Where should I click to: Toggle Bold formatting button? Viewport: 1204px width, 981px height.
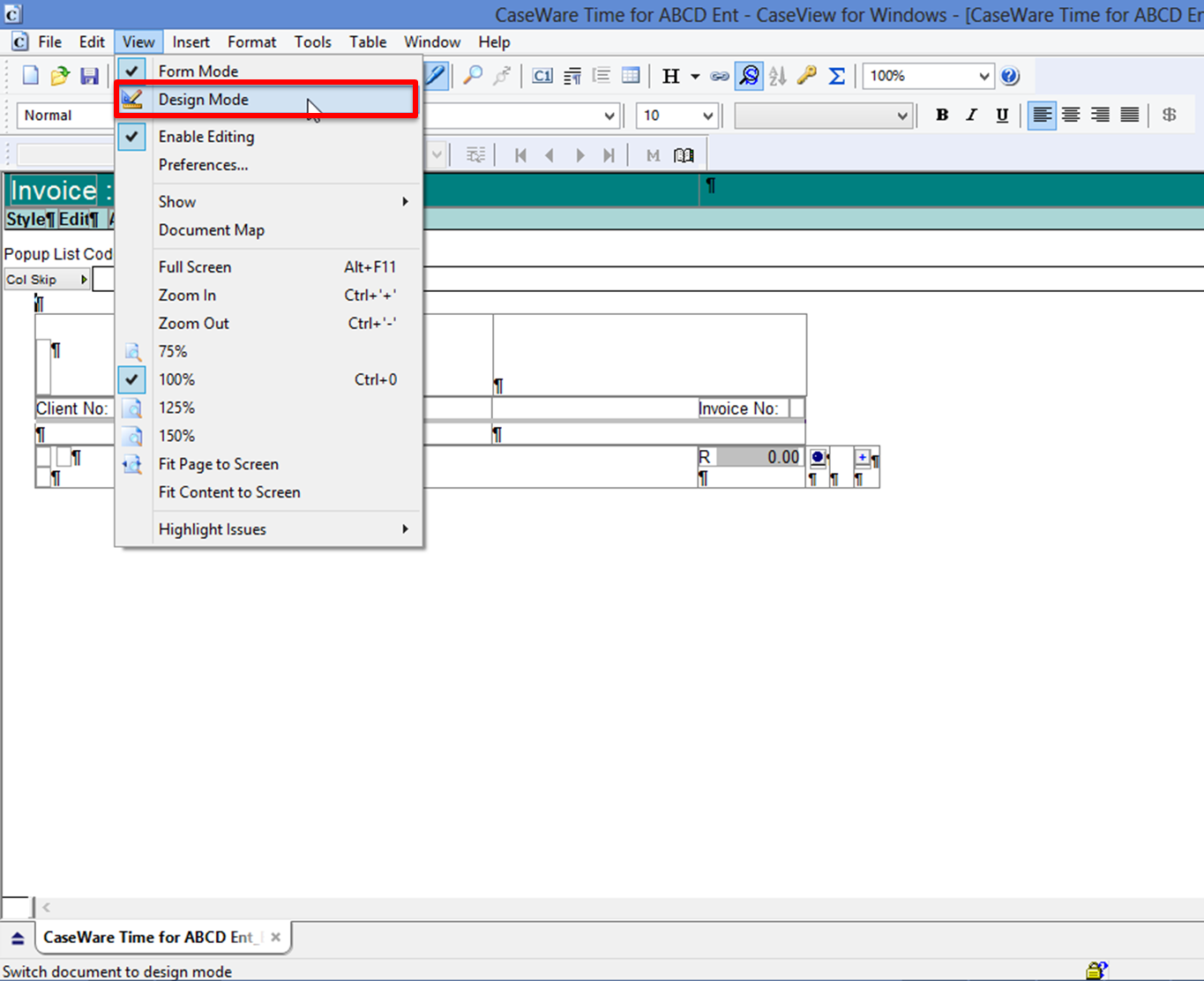[942, 116]
